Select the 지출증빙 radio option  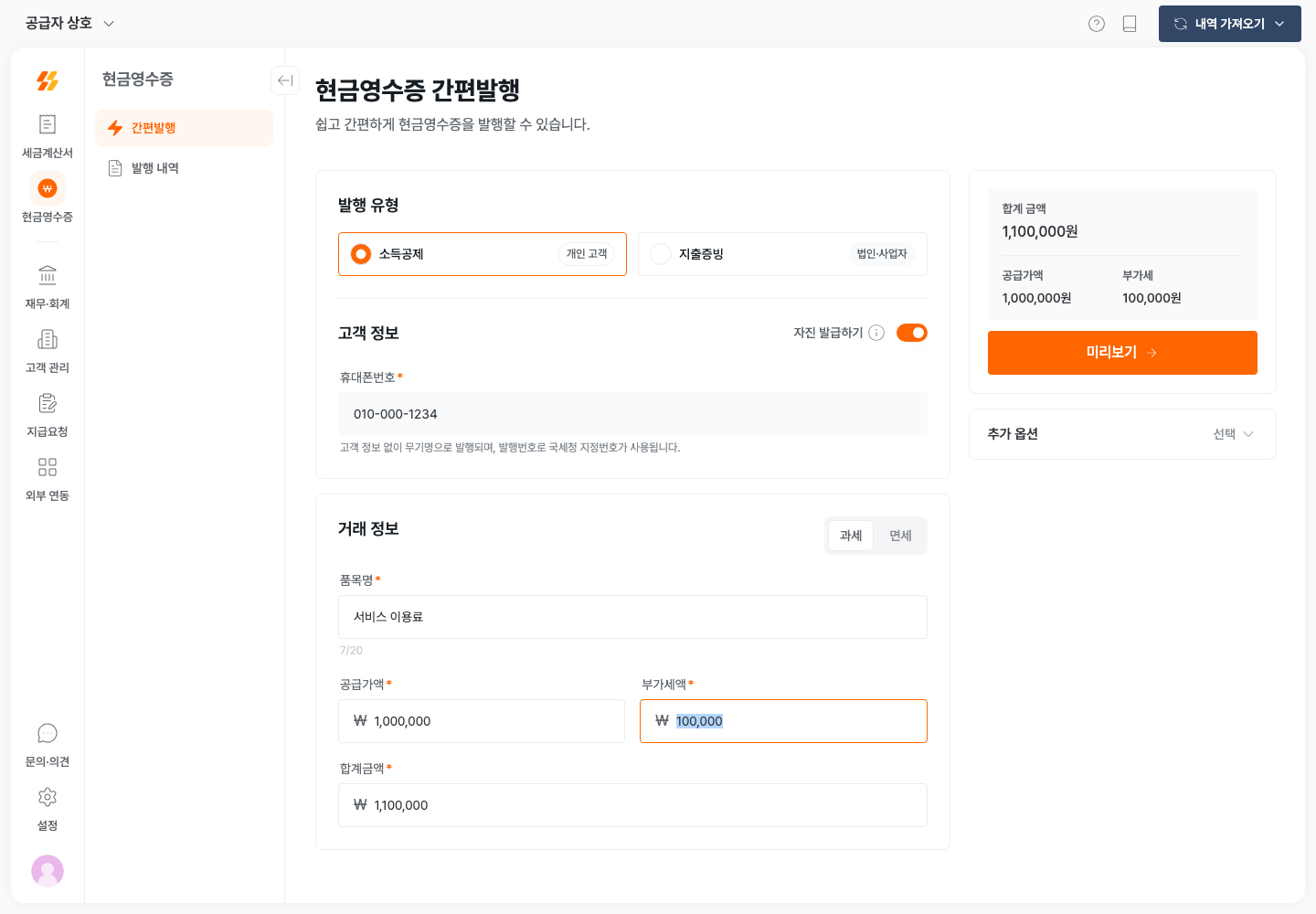(782, 254)
